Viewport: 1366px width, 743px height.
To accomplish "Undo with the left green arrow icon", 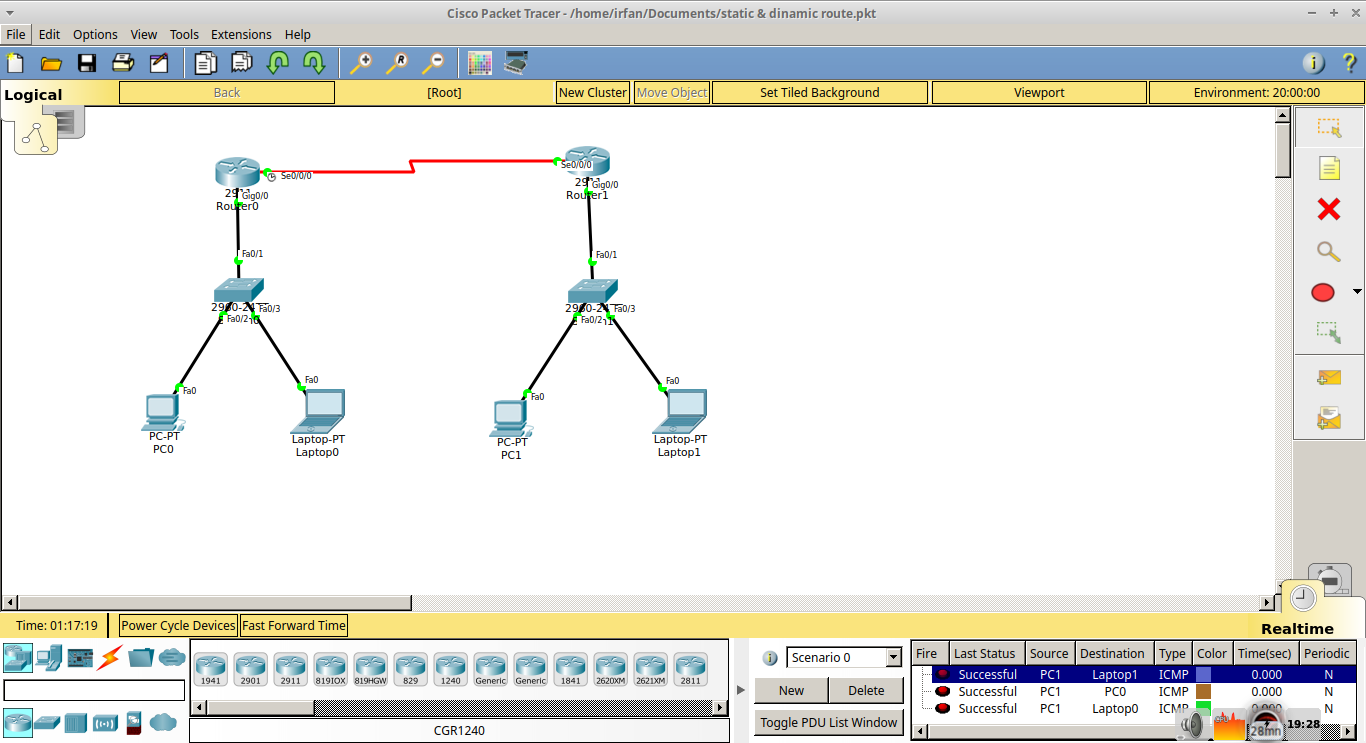I will coord(278,63).
